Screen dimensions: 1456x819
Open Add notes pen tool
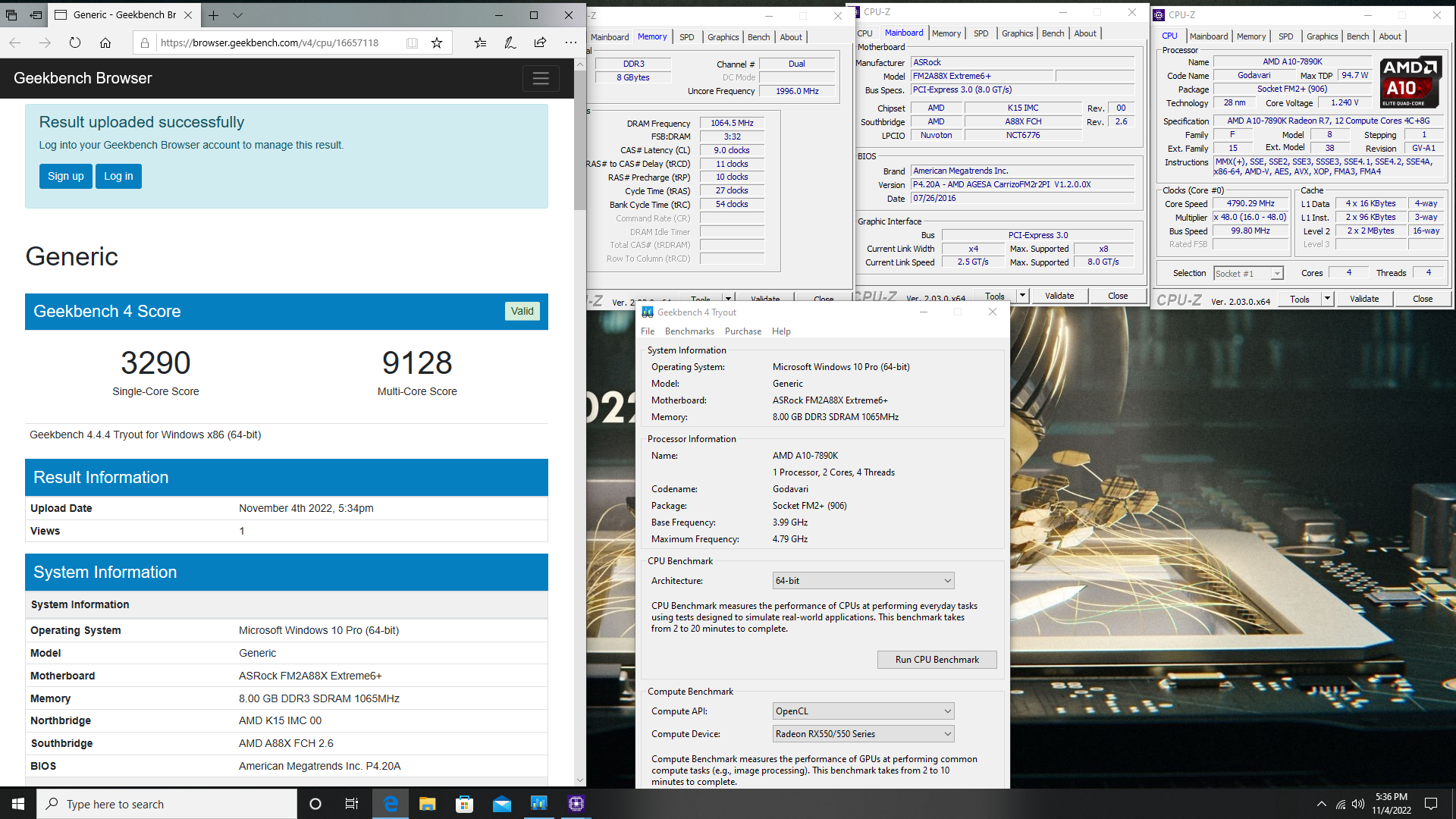510,42
